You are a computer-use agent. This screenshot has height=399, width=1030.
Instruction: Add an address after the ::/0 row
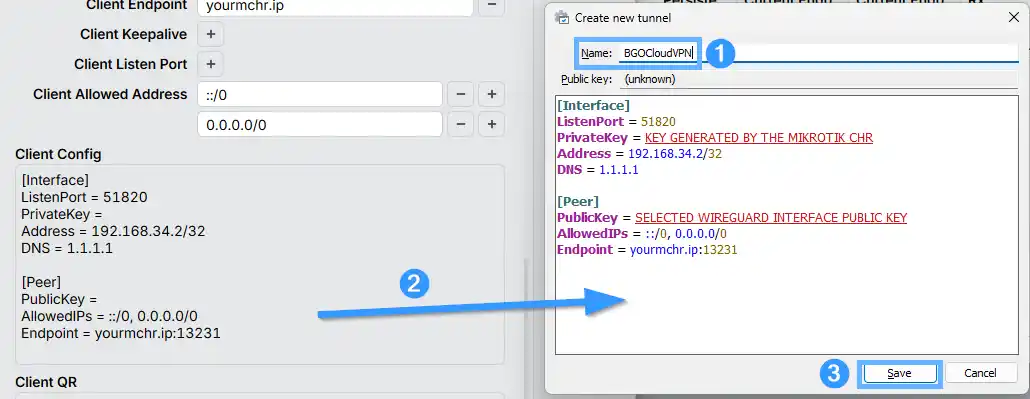pyautogui.click(x=491, y=95)
